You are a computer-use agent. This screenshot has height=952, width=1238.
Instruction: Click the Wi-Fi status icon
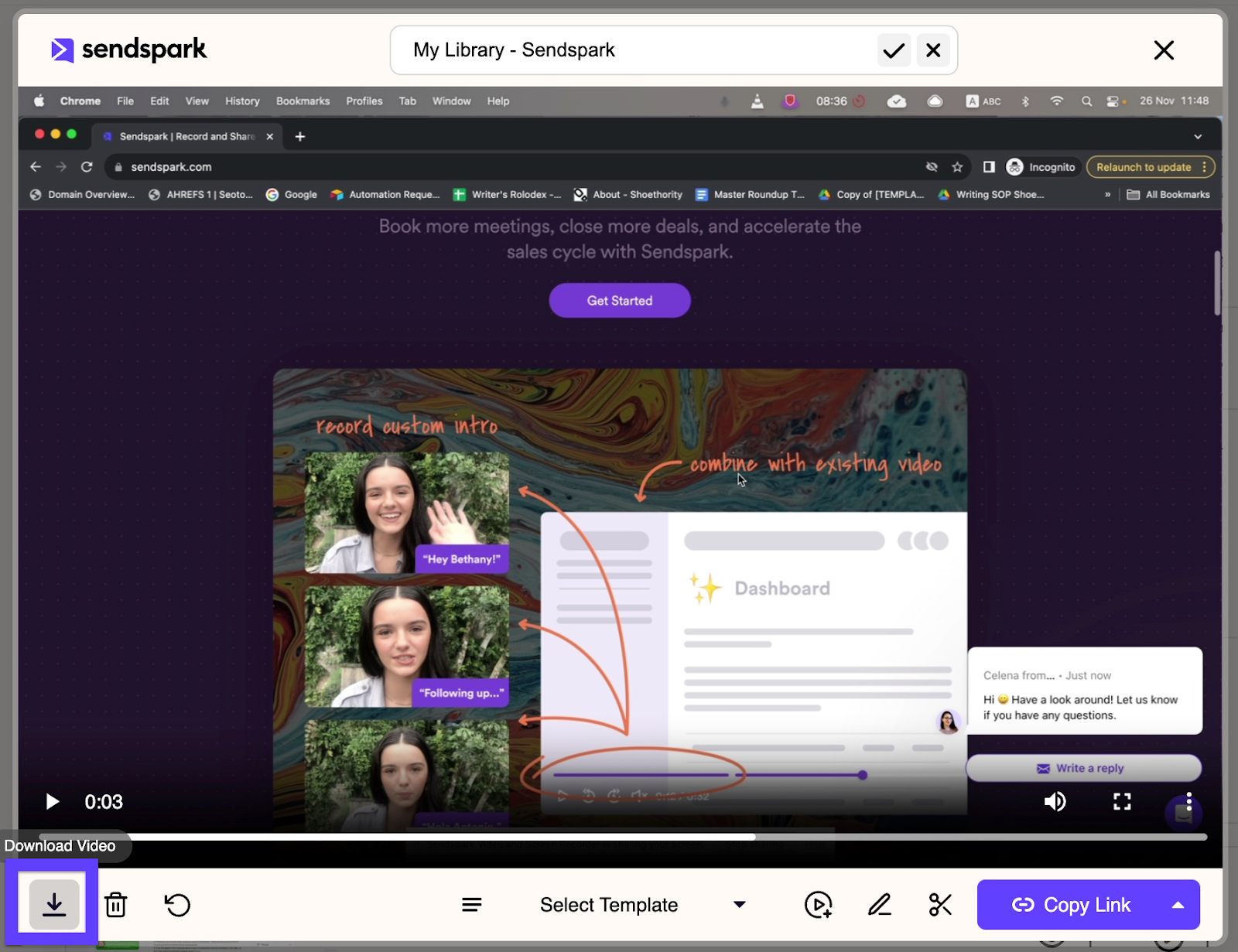[1056, 101]
